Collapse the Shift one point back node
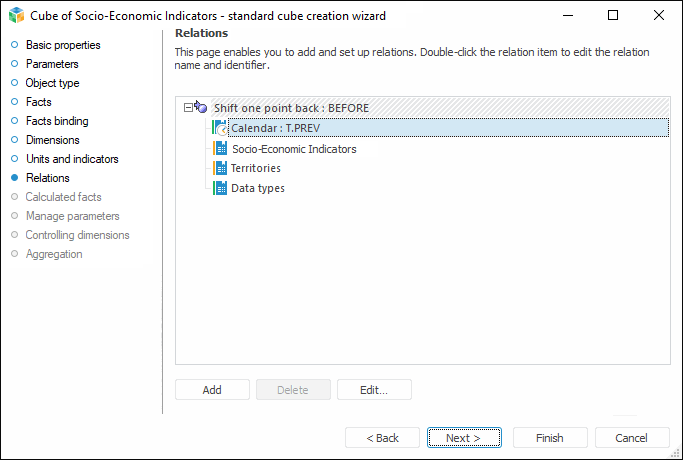 [187, 107]
